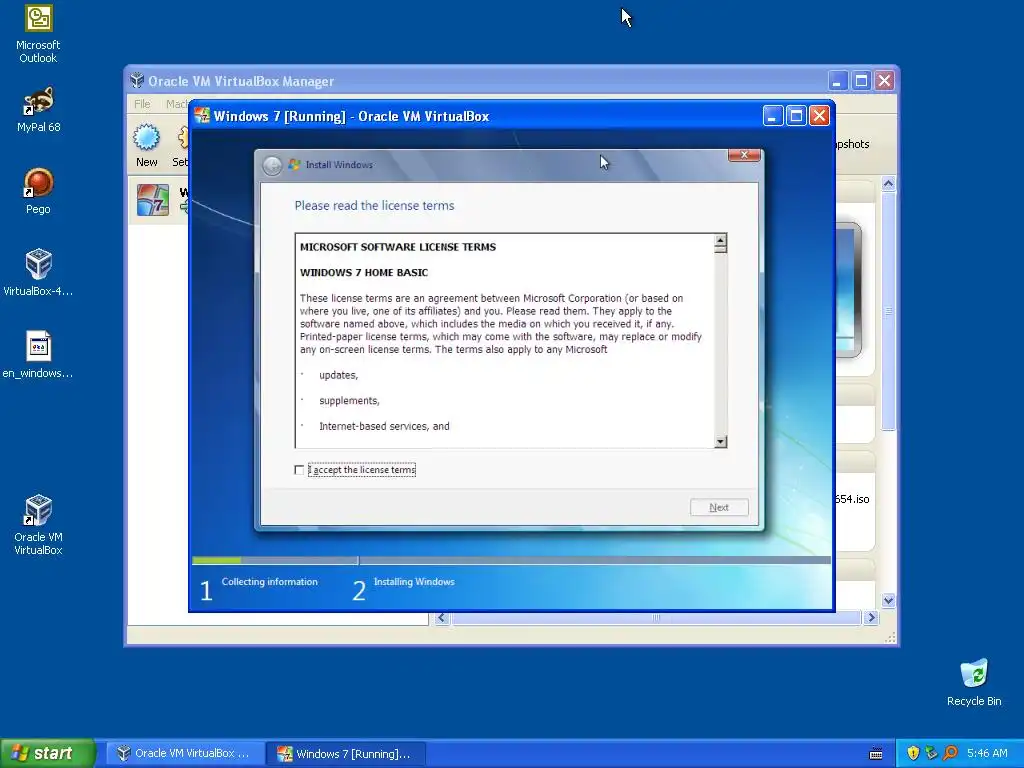The height and width of the screenshot is (768, 1024).
Task: Select the MyPal 68 desktop icon
Action: [x=38, y=110]
